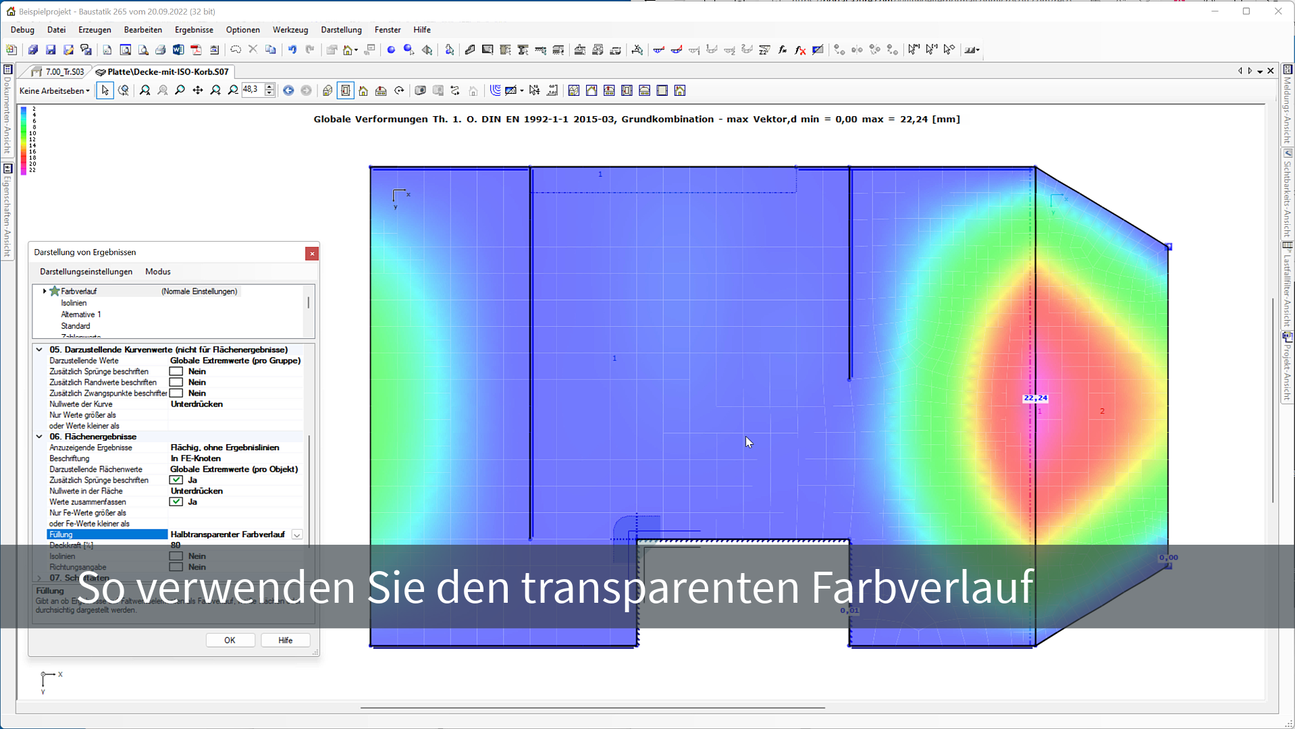Click the zoom value field showing 48,3
Image resolution: width=1295 pixels, height=729 pixels.
coord(251,90)
